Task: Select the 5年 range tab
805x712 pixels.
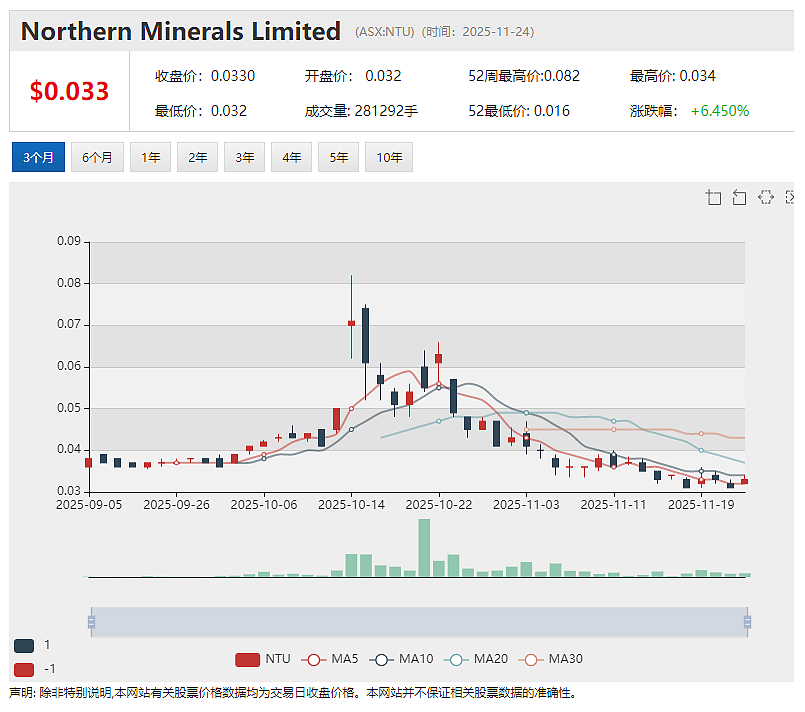Action: (338, 157)
